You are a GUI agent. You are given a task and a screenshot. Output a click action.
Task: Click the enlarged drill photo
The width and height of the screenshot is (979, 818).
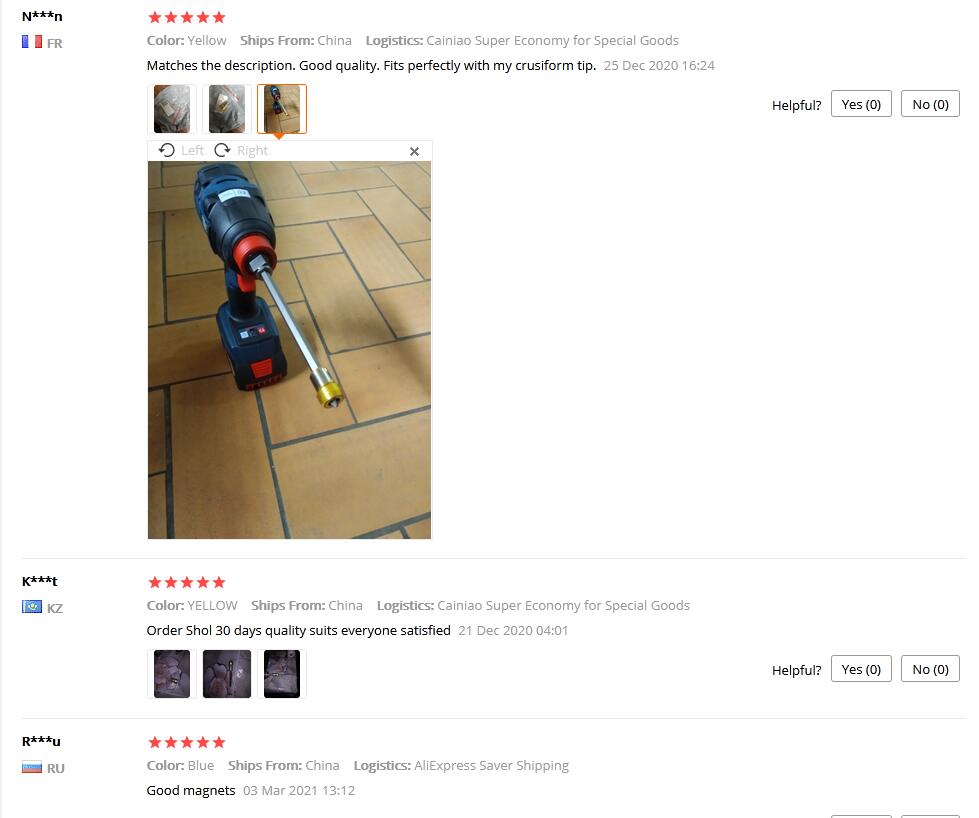coord(289,350)
